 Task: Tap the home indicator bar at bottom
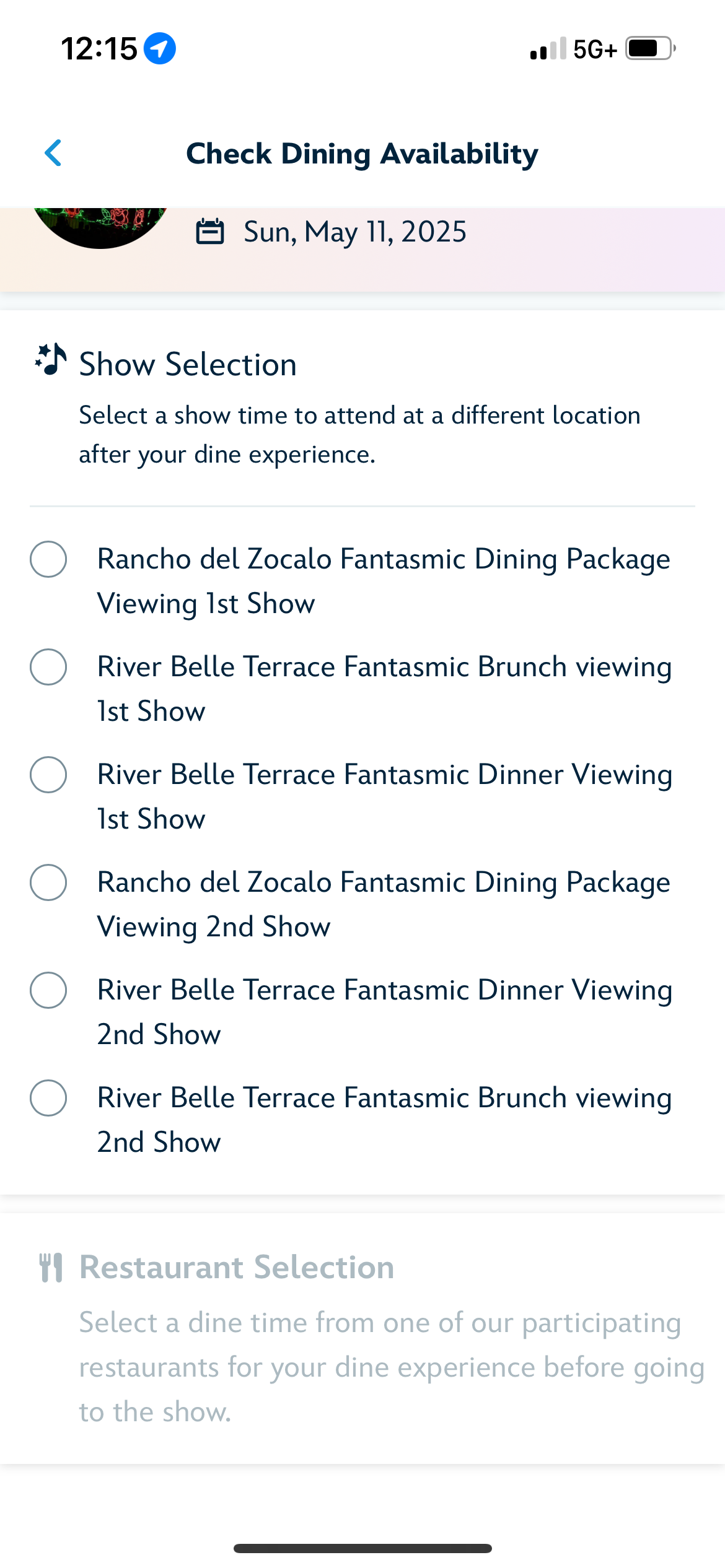[x=362, y=1548]
